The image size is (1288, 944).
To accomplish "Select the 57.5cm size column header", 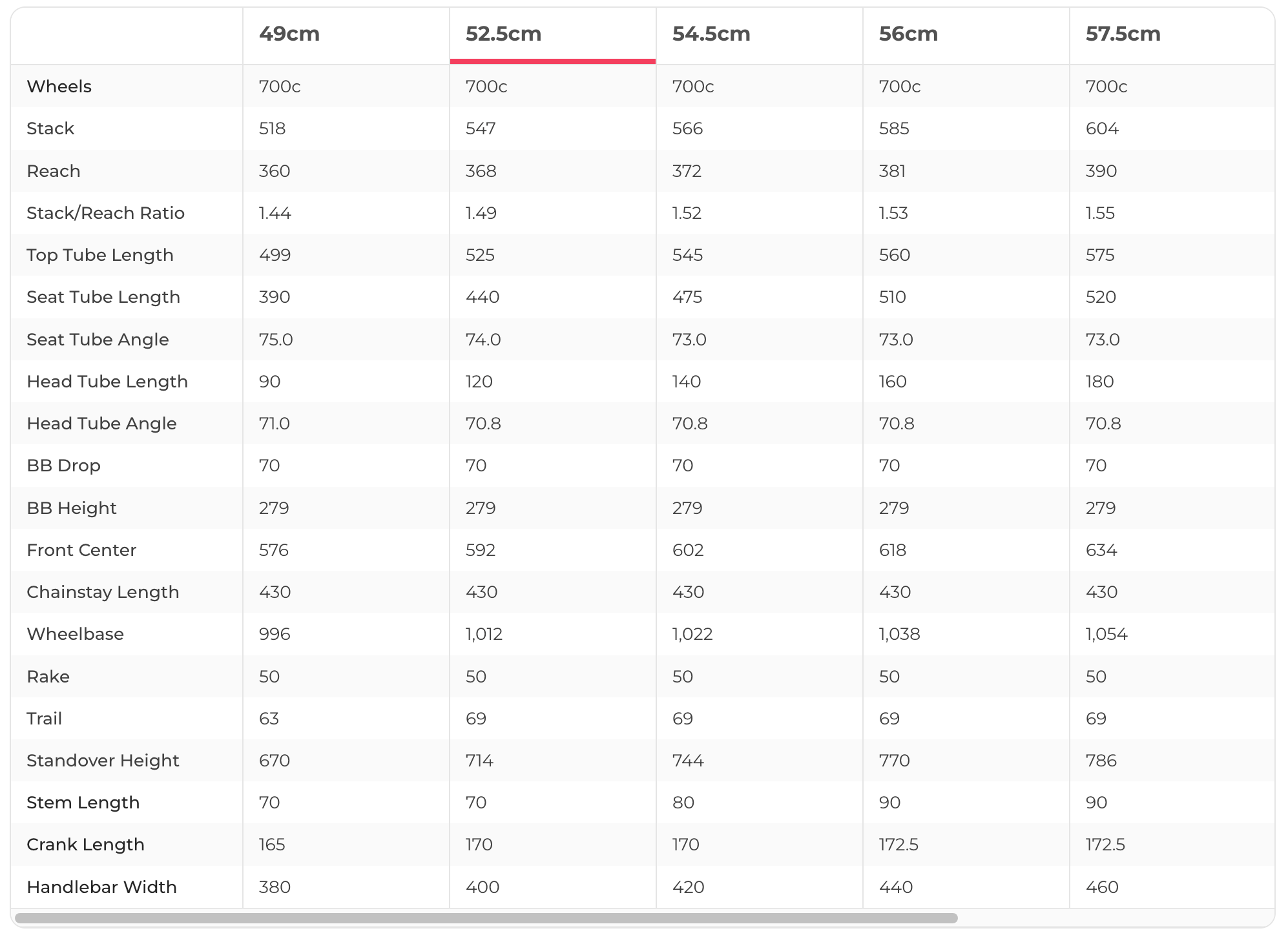I will click(1123, 34).
